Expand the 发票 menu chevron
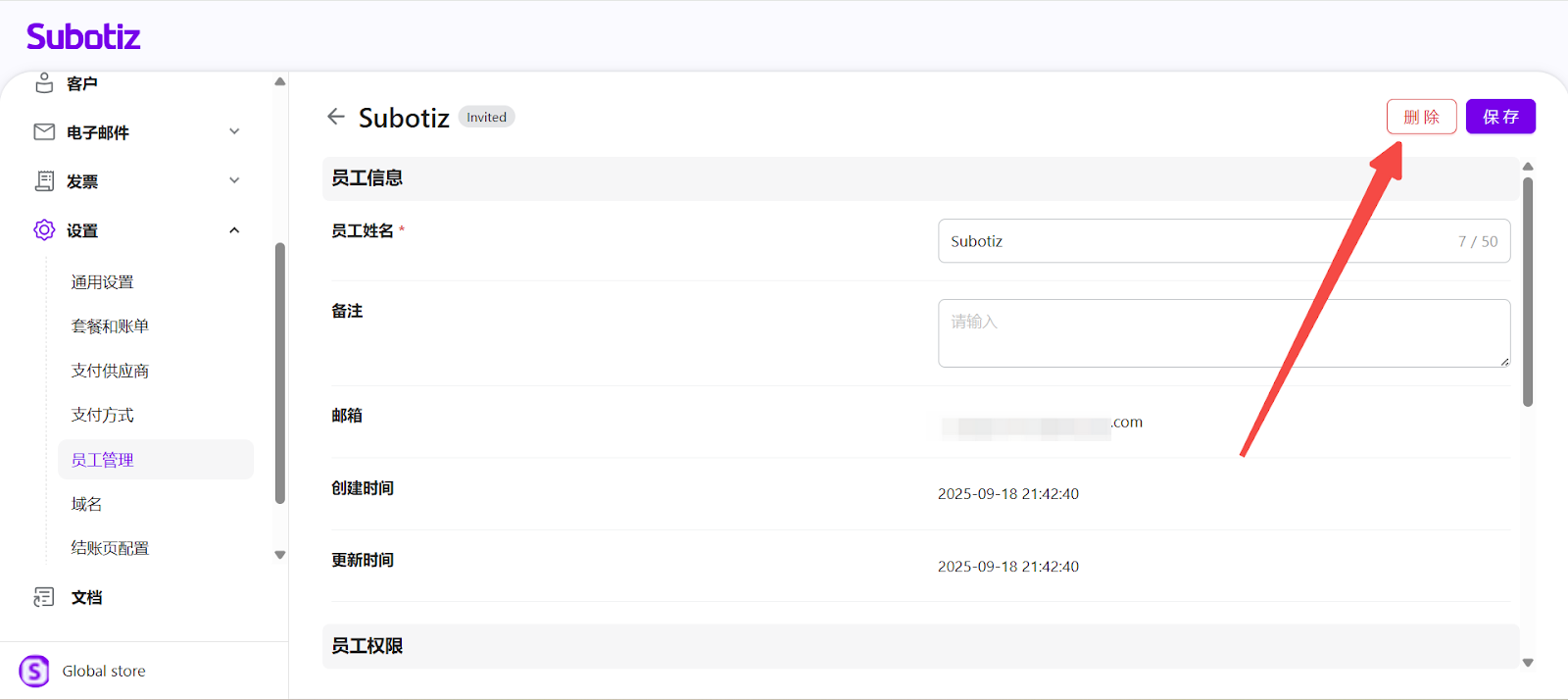This screenshot has height=700, width=1568. tap(234, 180)
